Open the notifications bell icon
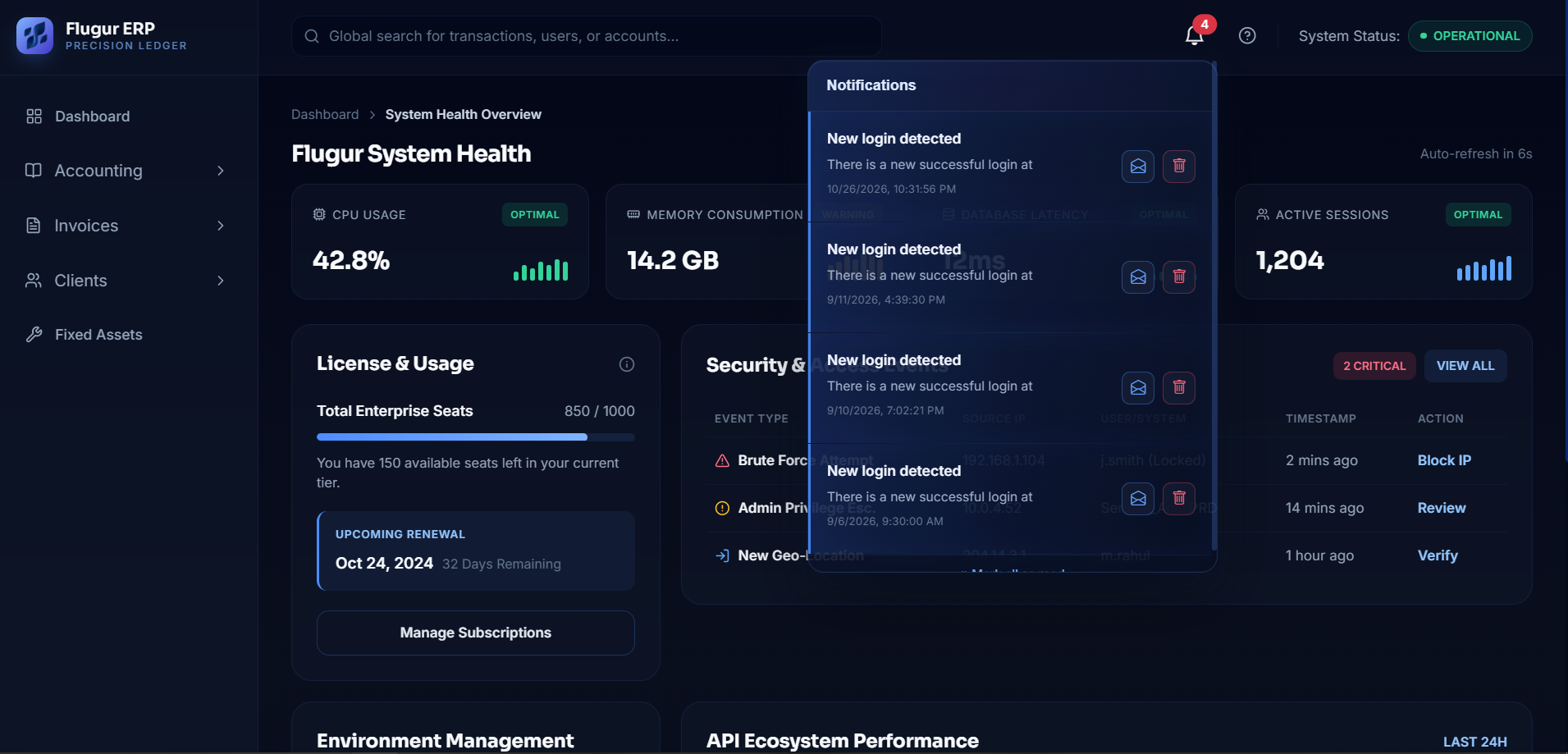The width and height of the screenshot is (1568, 754). click(x=1194, y=35)
